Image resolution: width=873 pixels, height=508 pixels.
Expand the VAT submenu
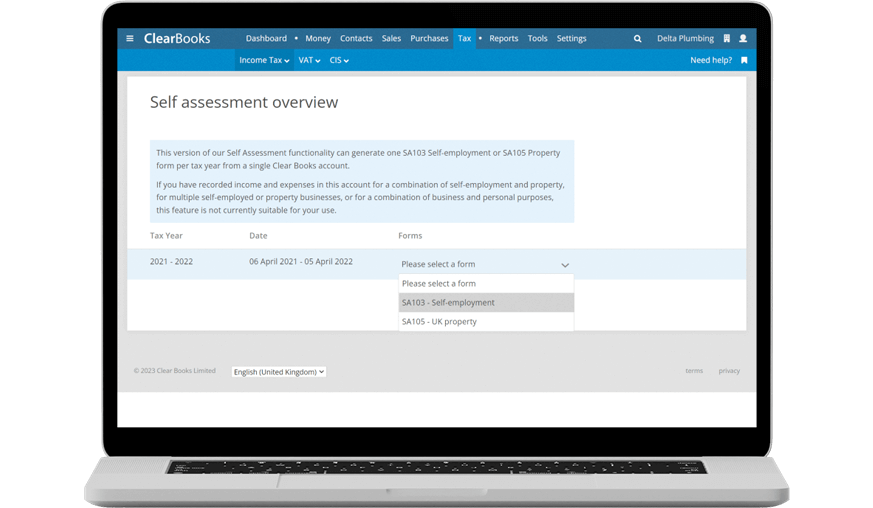coord(309,60)
